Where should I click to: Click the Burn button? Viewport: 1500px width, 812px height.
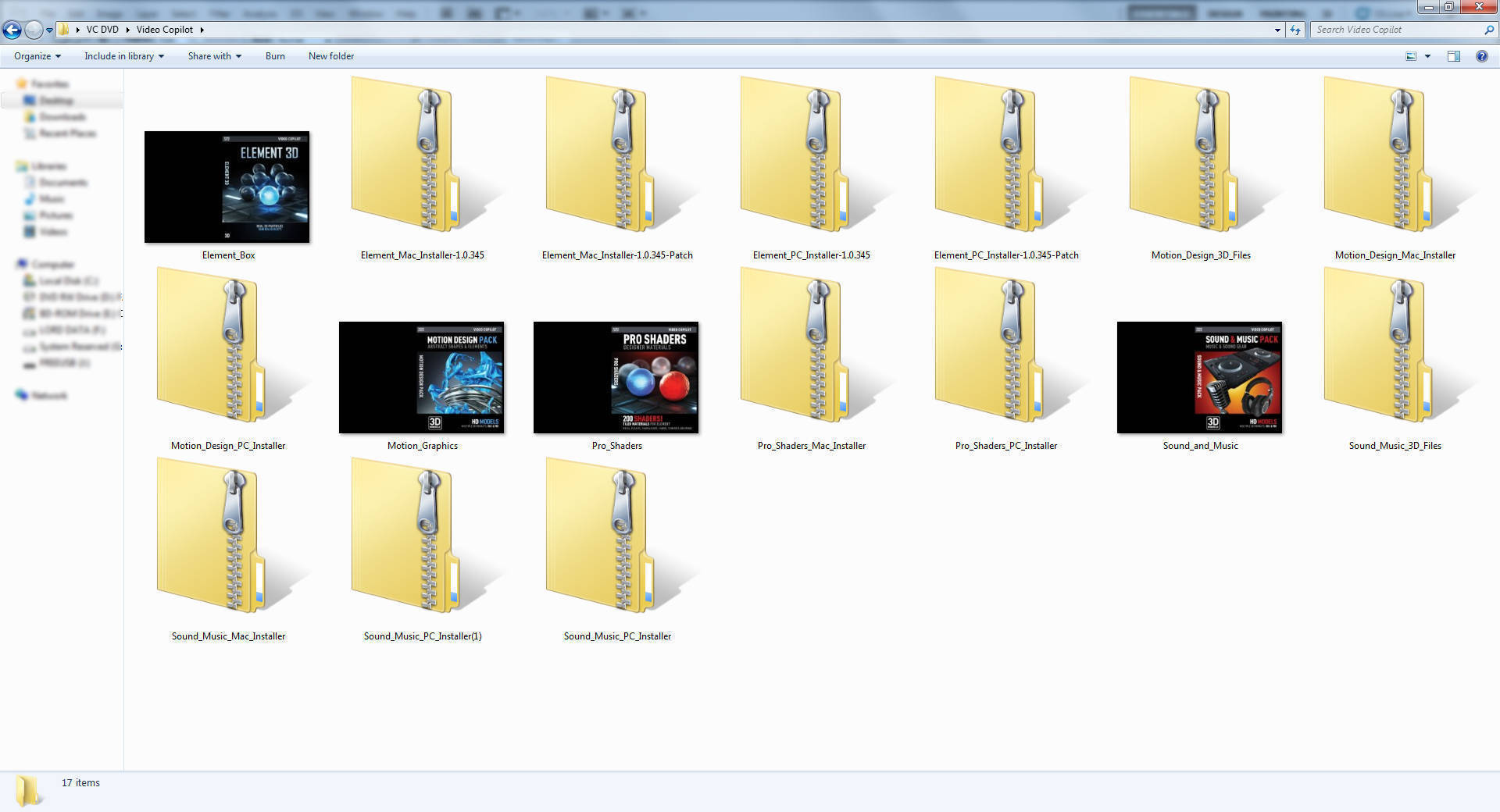pos(275,56)
